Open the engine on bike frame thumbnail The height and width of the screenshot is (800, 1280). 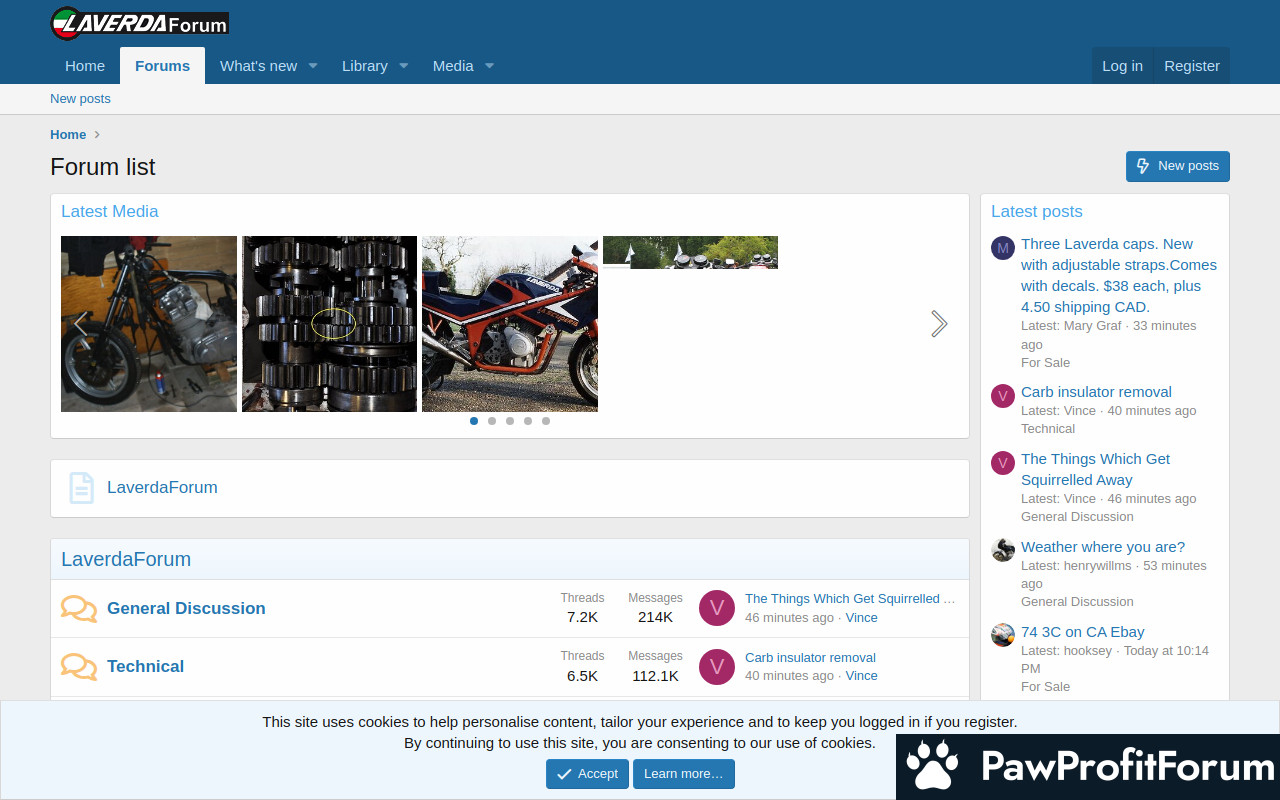pyautogui.click(x=149, y=324)
